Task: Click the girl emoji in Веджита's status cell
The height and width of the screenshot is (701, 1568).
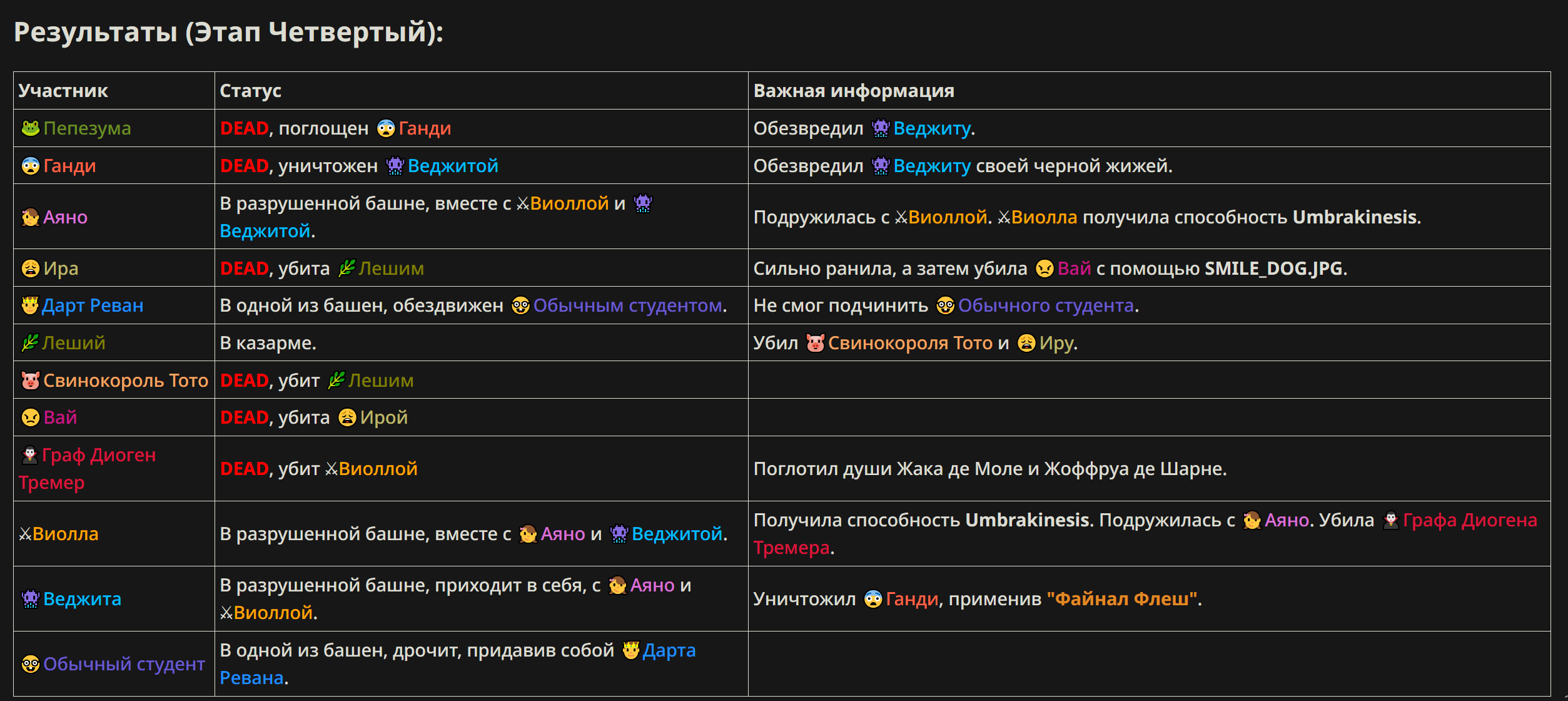Action: click(618, 585)
